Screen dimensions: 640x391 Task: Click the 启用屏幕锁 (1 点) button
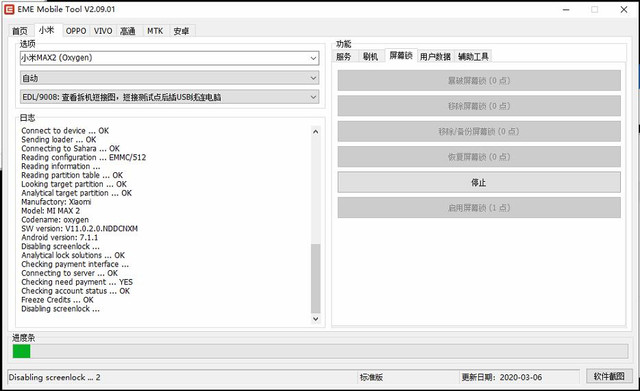(x=479, y=208)
